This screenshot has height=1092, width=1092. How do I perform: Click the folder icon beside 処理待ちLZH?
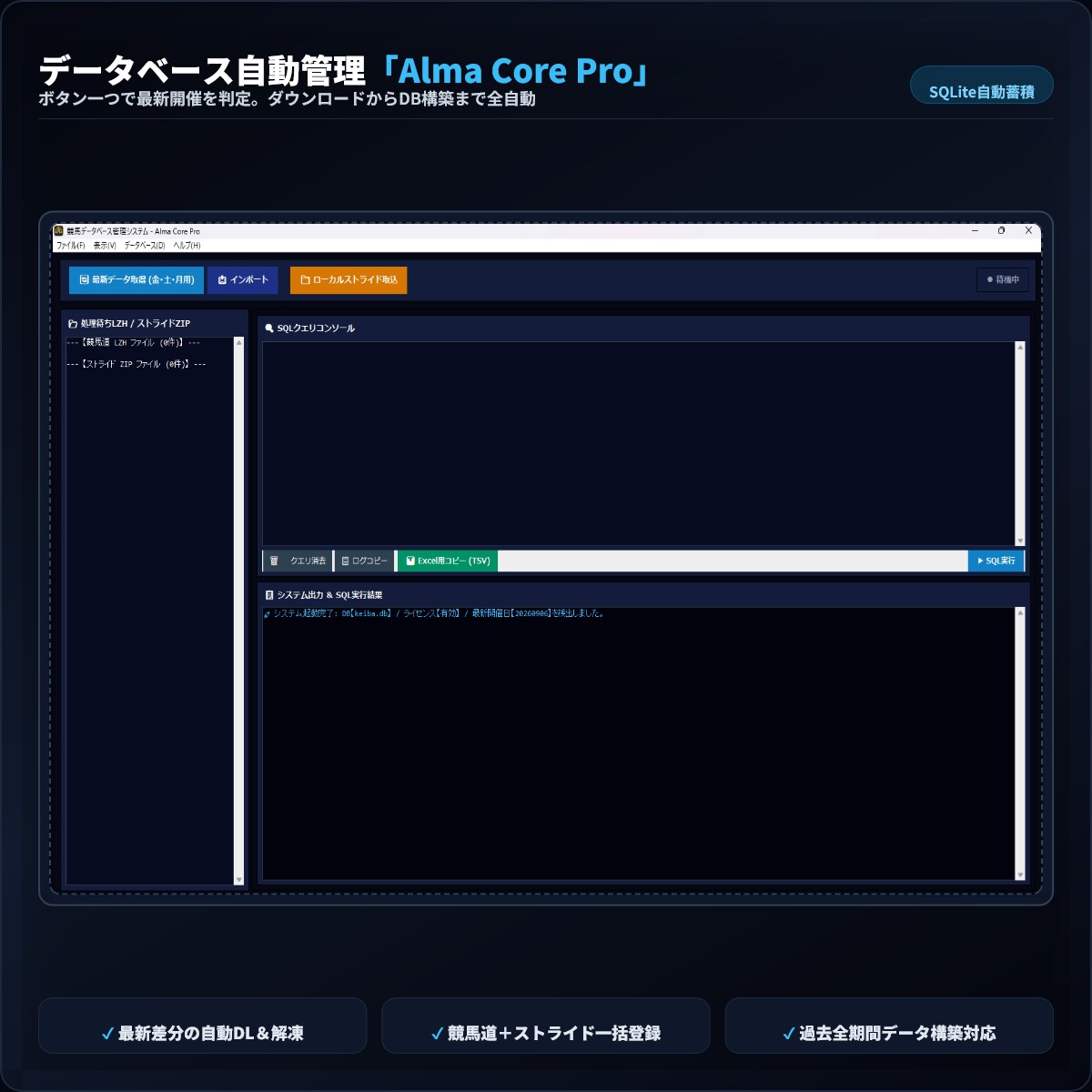[73, 324]
